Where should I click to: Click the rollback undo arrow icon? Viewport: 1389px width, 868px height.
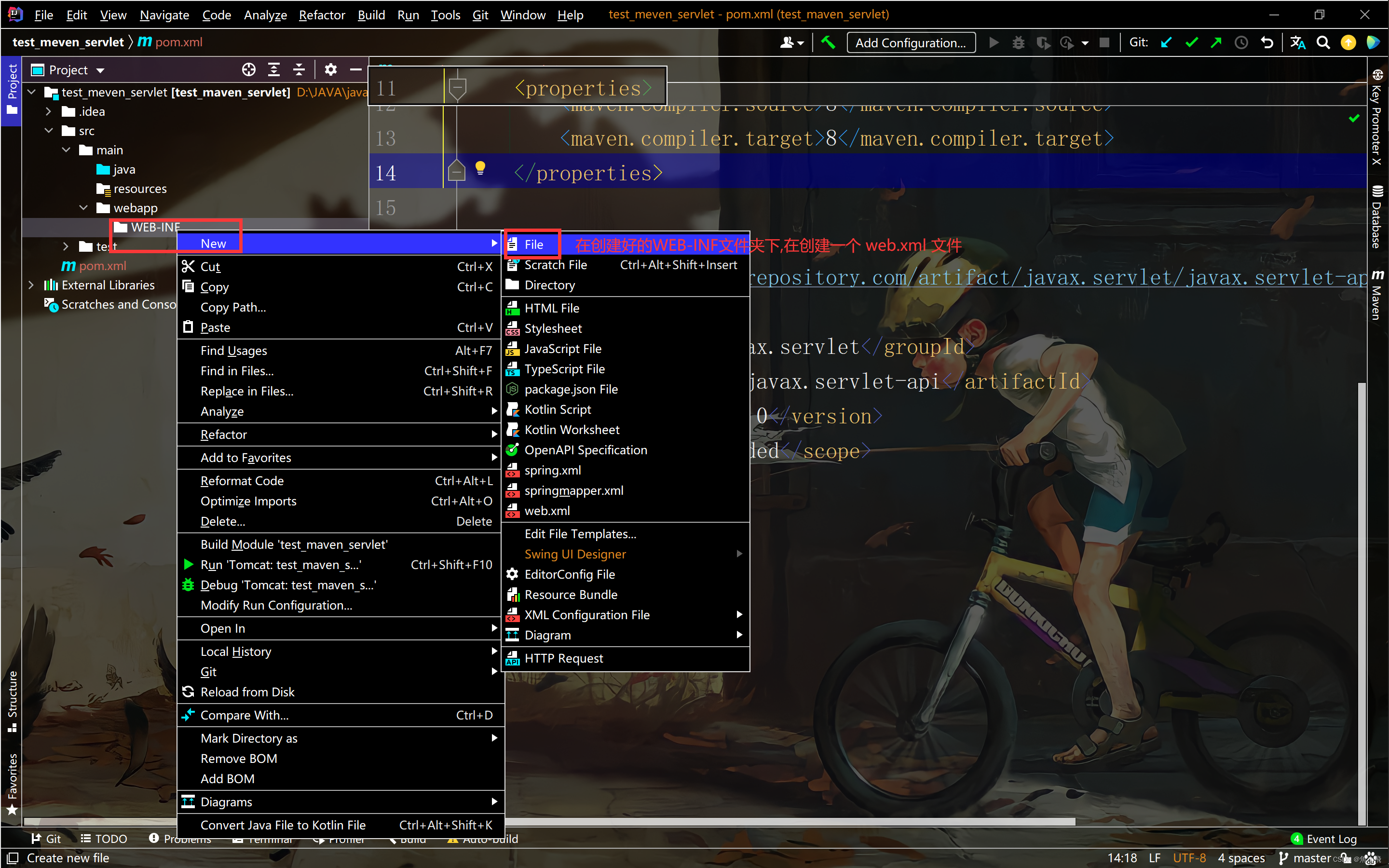[x=1267, y=42]
